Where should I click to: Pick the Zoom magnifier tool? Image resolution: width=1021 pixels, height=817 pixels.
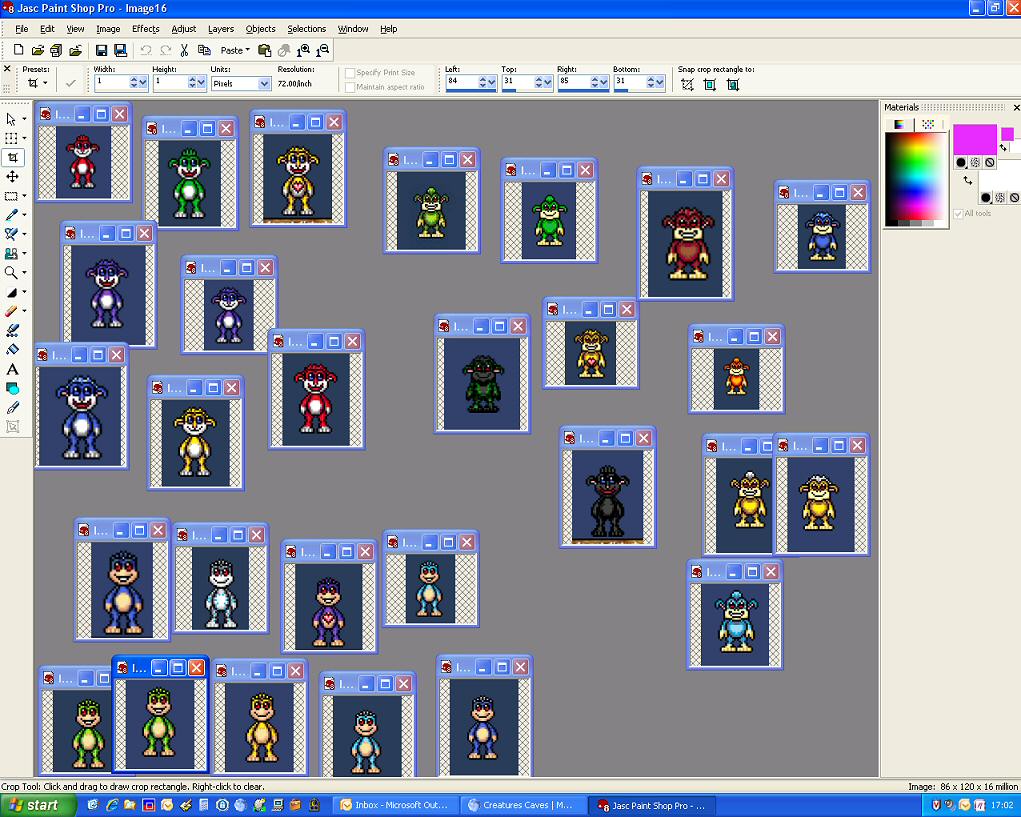tap(12, 272)
